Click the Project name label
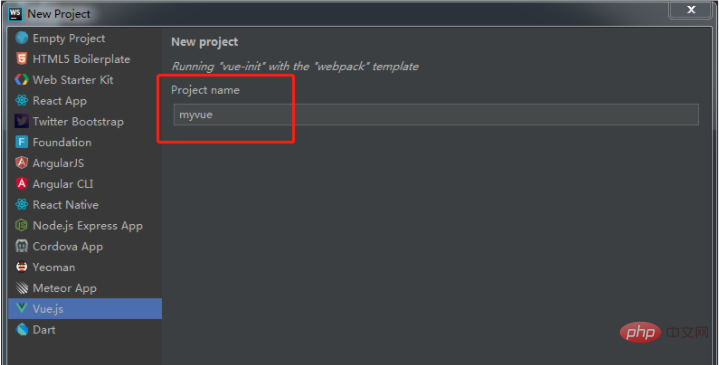The width and height of the screenshot is (719, 365). (205, 90)
